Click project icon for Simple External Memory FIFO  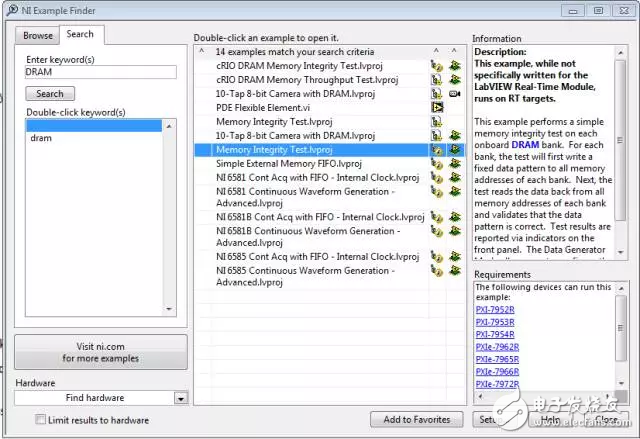pyautogui.click(x=437, y=163)
